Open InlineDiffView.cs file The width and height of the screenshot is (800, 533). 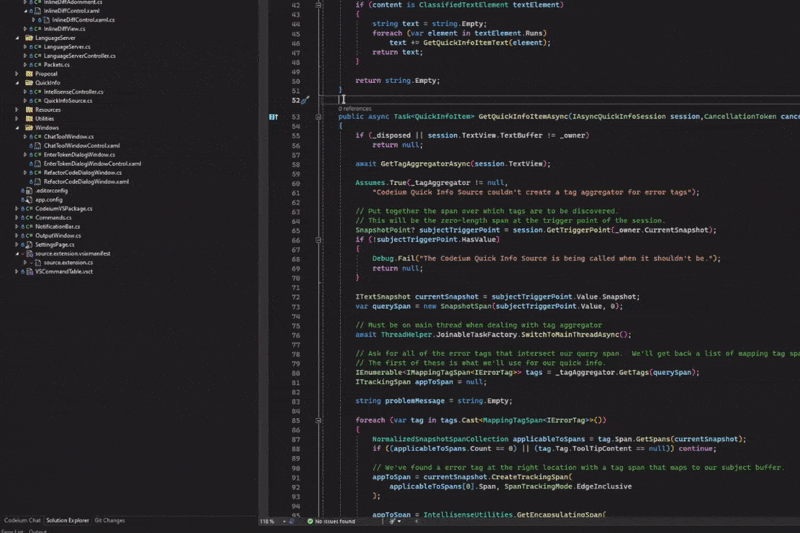click(64, 29)
